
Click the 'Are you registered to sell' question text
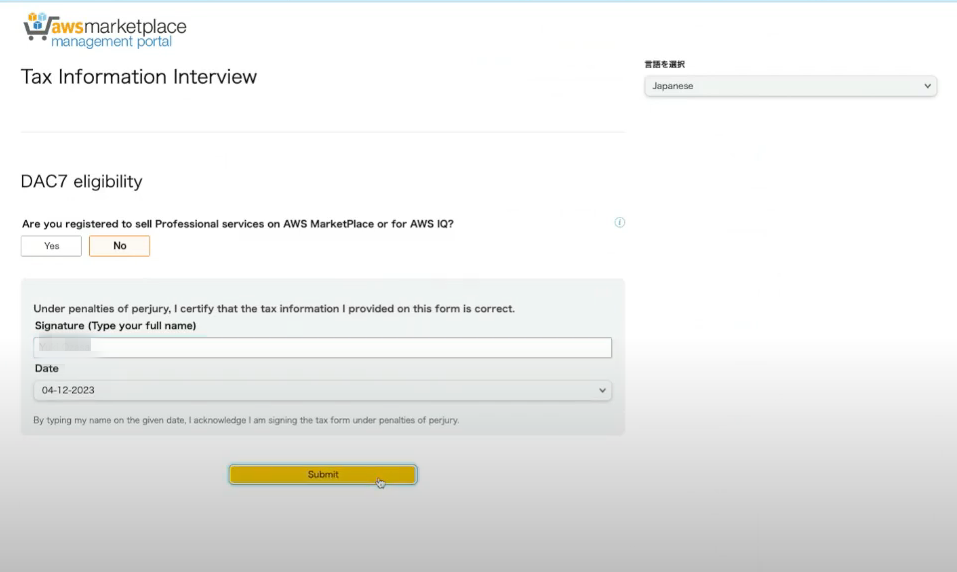click(x=238, y=224)
